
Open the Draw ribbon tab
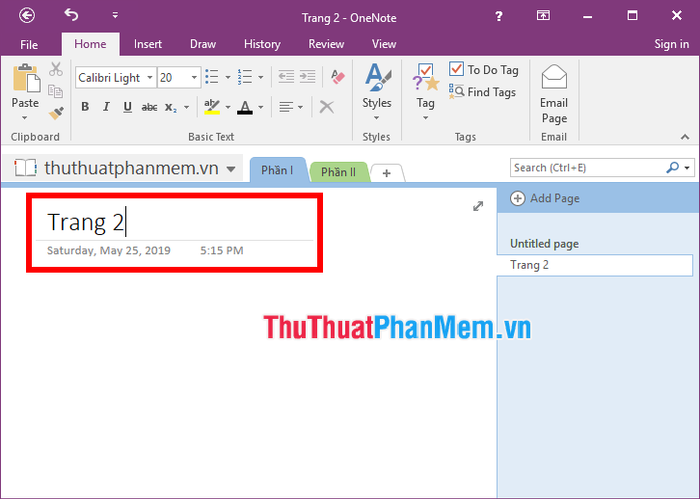pos(203,44)
